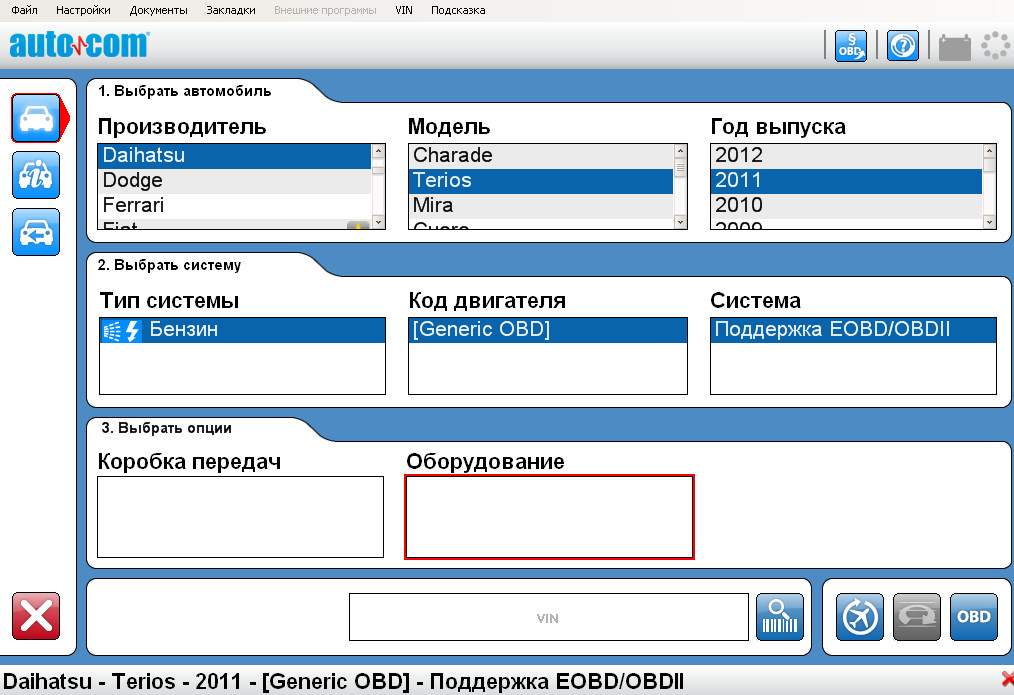The width and height of the screenshot is (1014, 695).
Task: Click the battery status icon
Action: 955,46
